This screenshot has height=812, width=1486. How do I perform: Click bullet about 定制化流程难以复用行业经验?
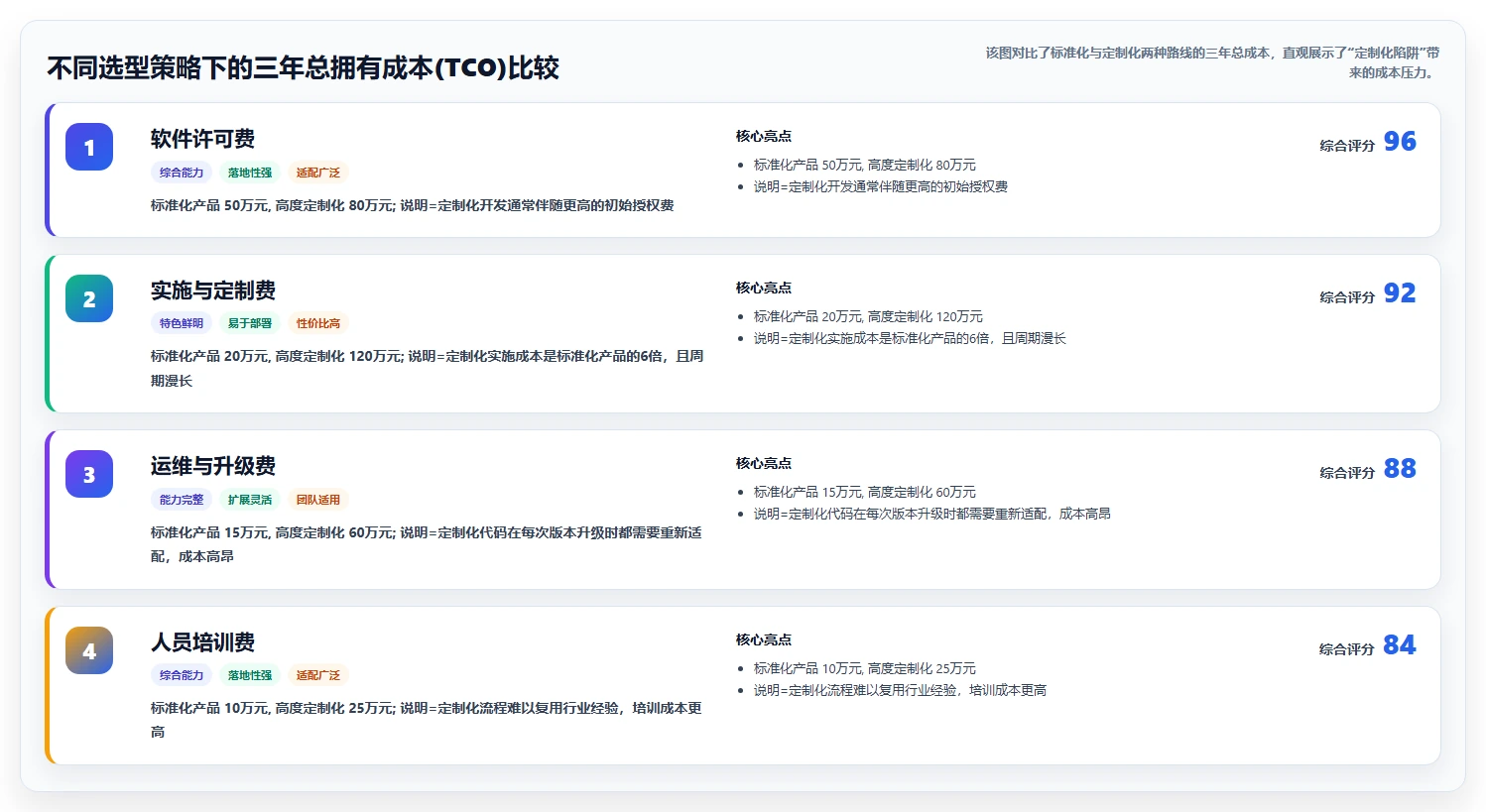click(900, 691)
